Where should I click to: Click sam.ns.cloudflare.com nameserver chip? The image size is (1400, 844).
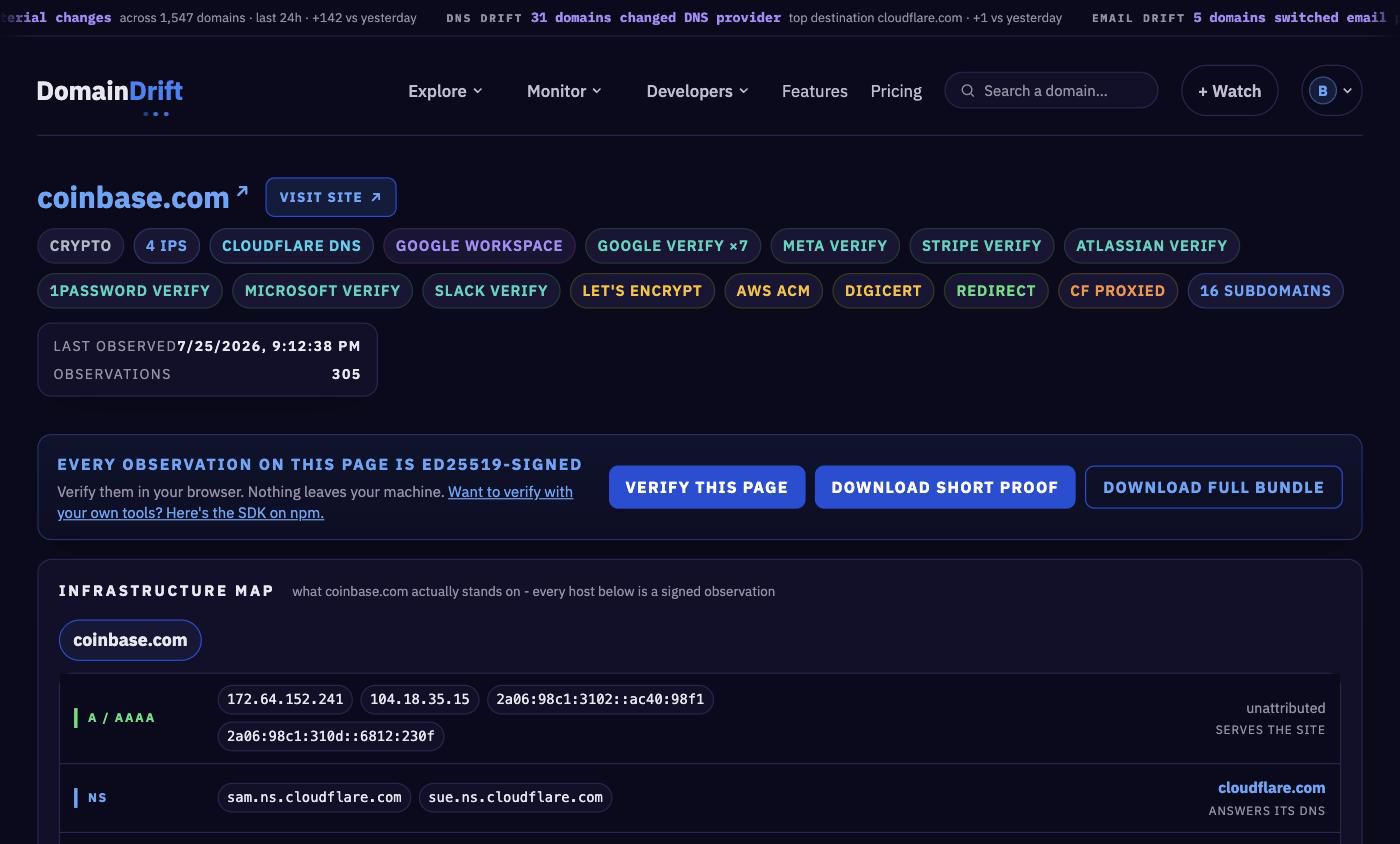(x=314, y=797)
